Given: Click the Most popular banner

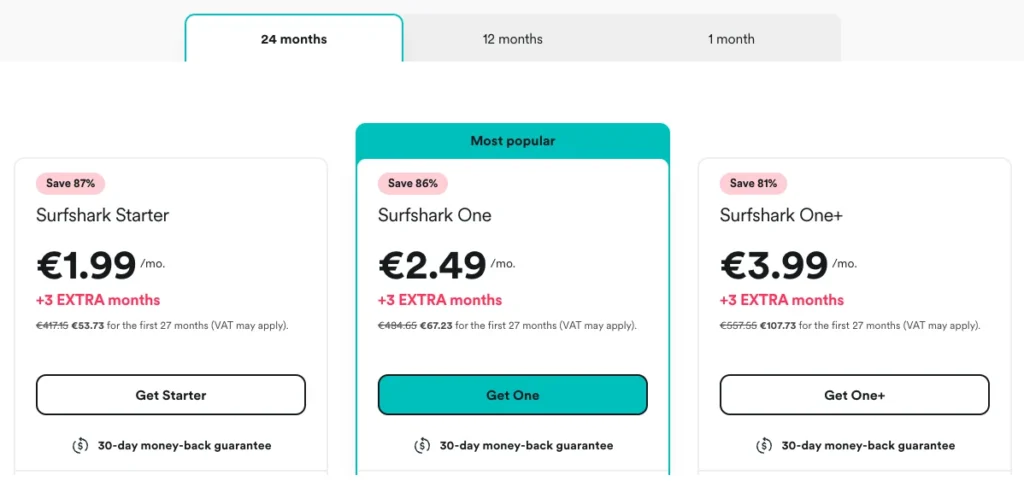Looking at the screenshot, I should (513, 141).
